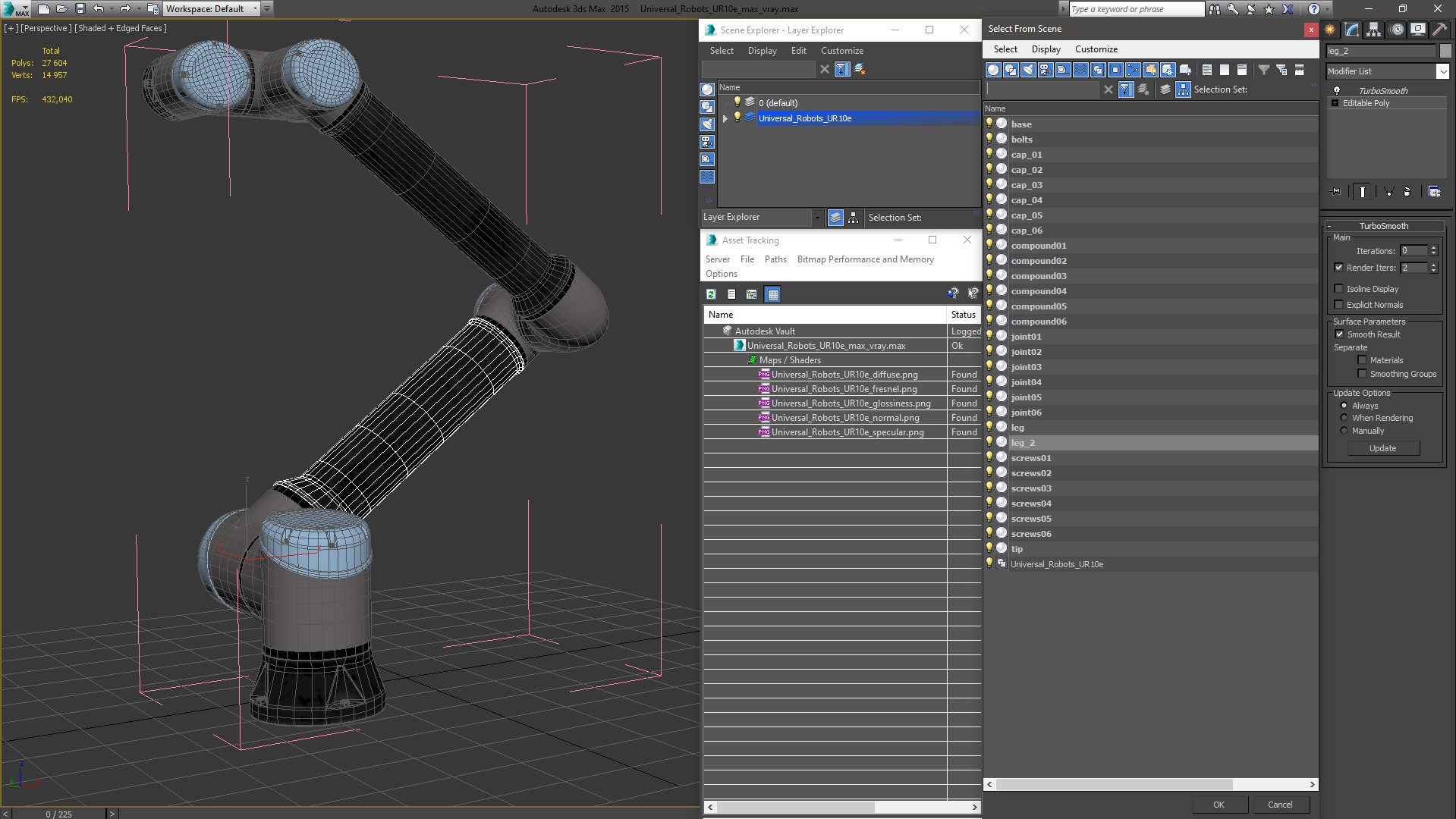Click Cancel button in Select From Scene
1456x819 pixels.
tap(1280, 805)
